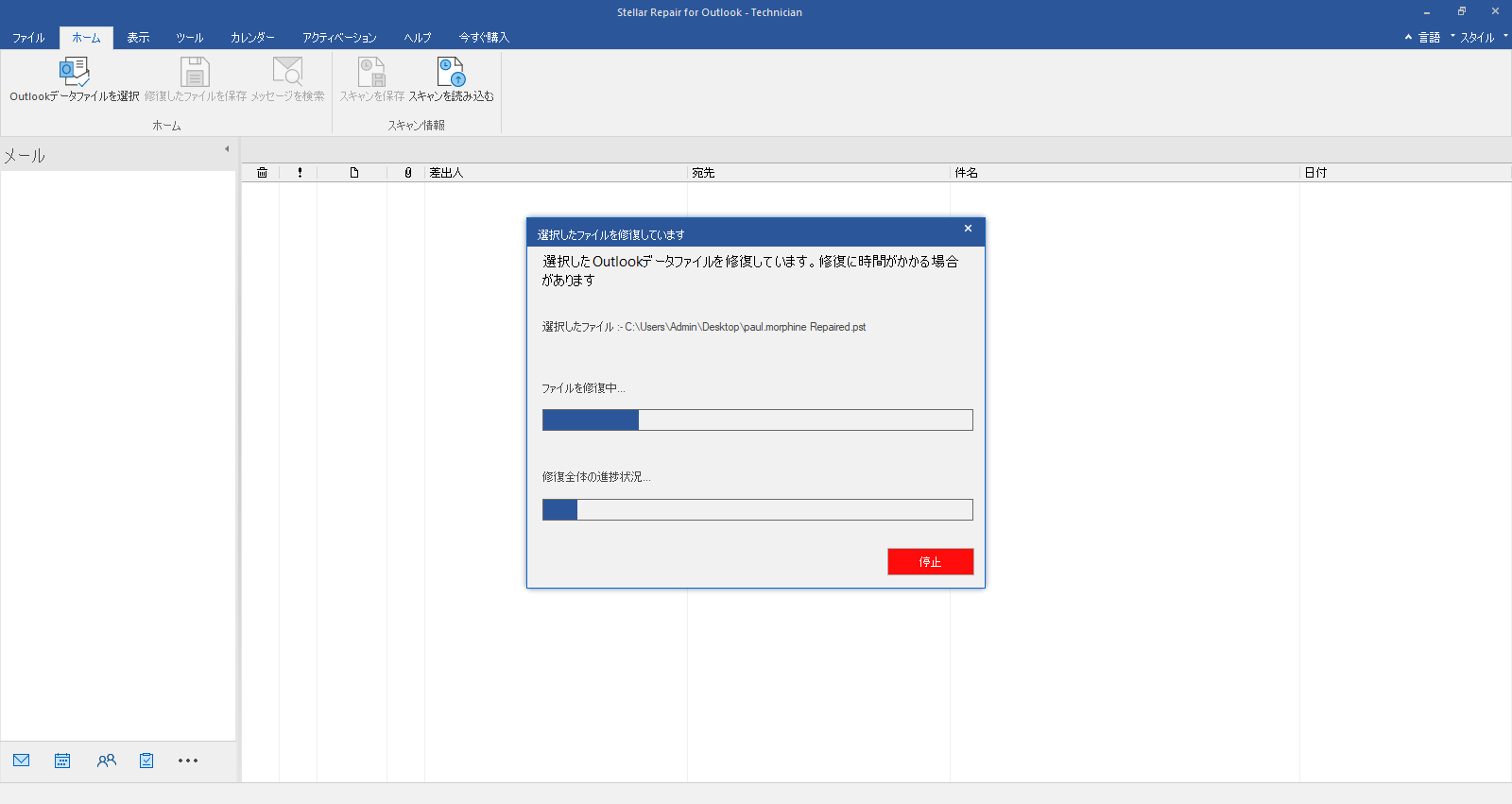The image size is (1512, 804).
Task: Sort by 差出人 column header
Action: tap(556, 173)
